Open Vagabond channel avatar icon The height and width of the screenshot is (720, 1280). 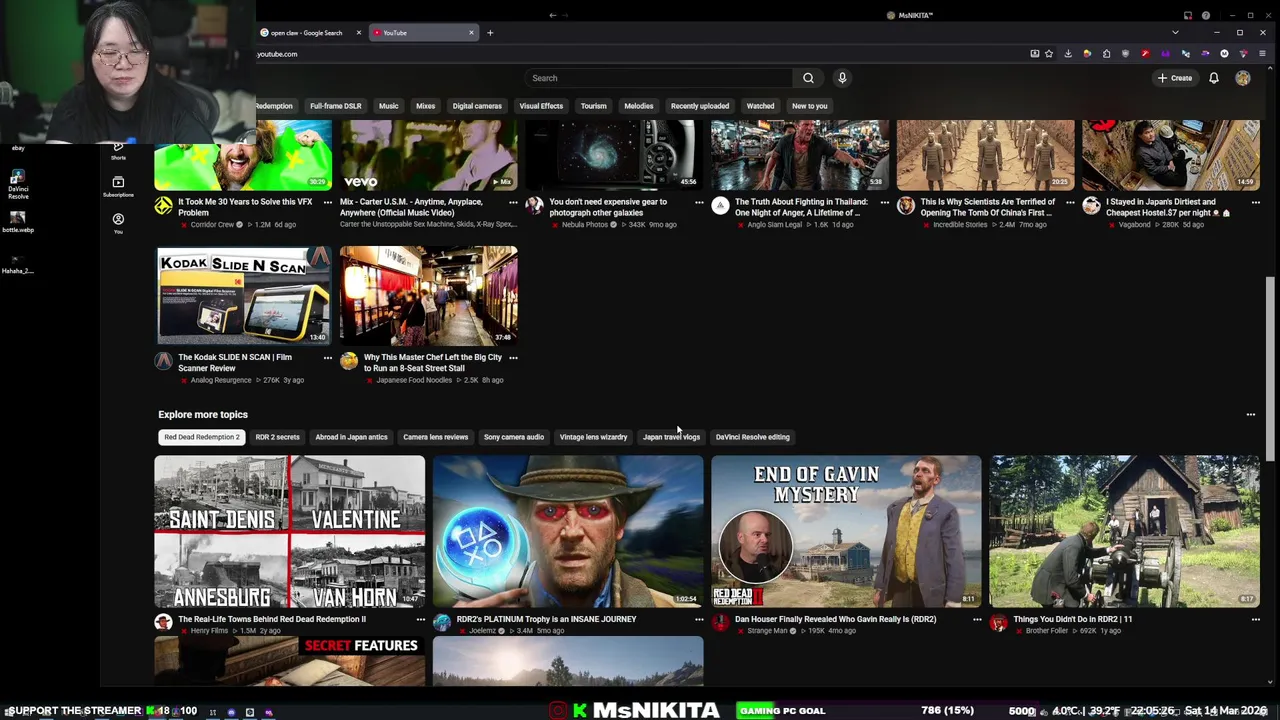pyautogui.click(x=1091, y=206)
